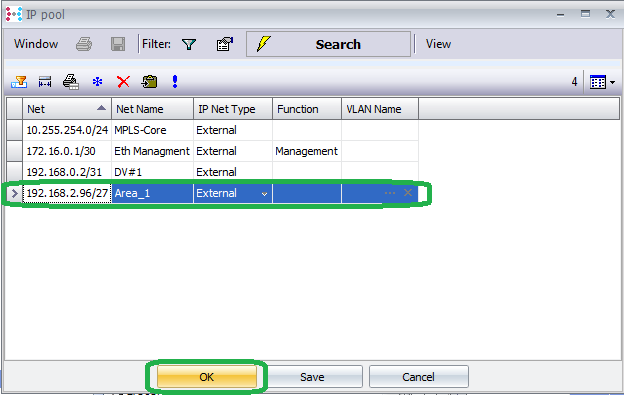Click the blue asterisk new record icon
This screenshot has height=395, width=624.
98,82
